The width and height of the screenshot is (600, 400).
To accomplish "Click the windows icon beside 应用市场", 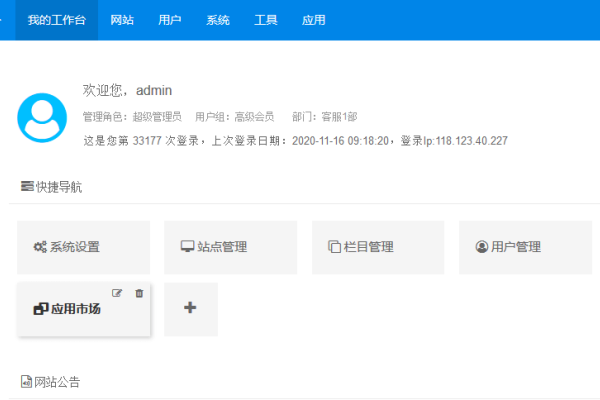I will point(41,309).
